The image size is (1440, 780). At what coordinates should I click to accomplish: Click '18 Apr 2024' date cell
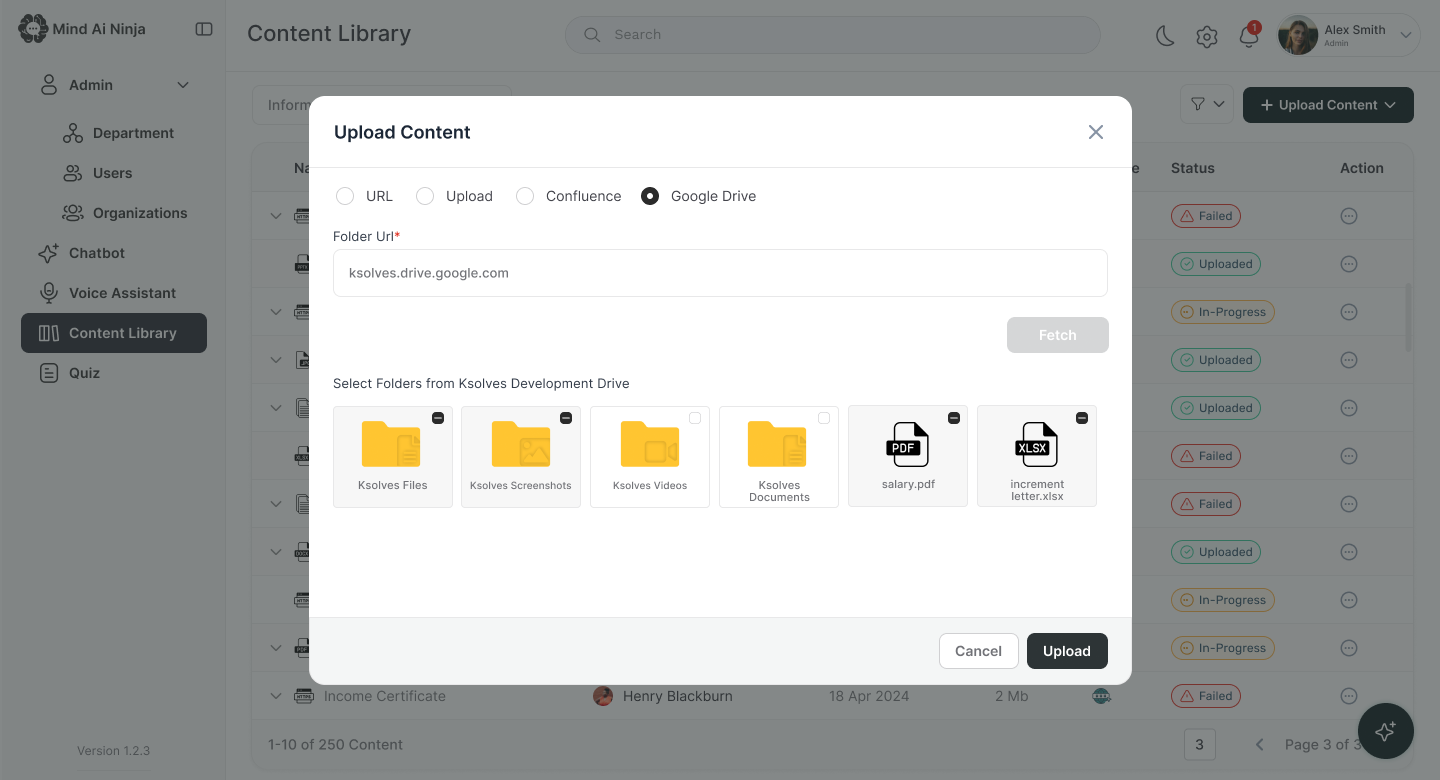tap(869, 696)
